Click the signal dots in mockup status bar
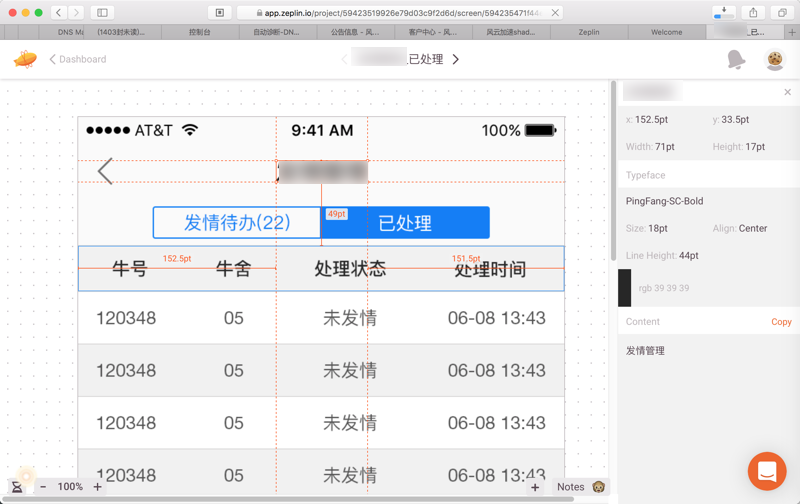800x504 pixels. (108, 131)
